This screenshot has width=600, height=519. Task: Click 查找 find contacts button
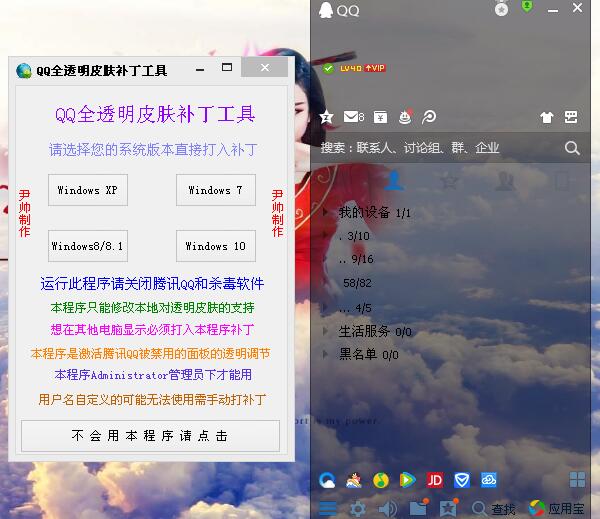coord(494,509)
